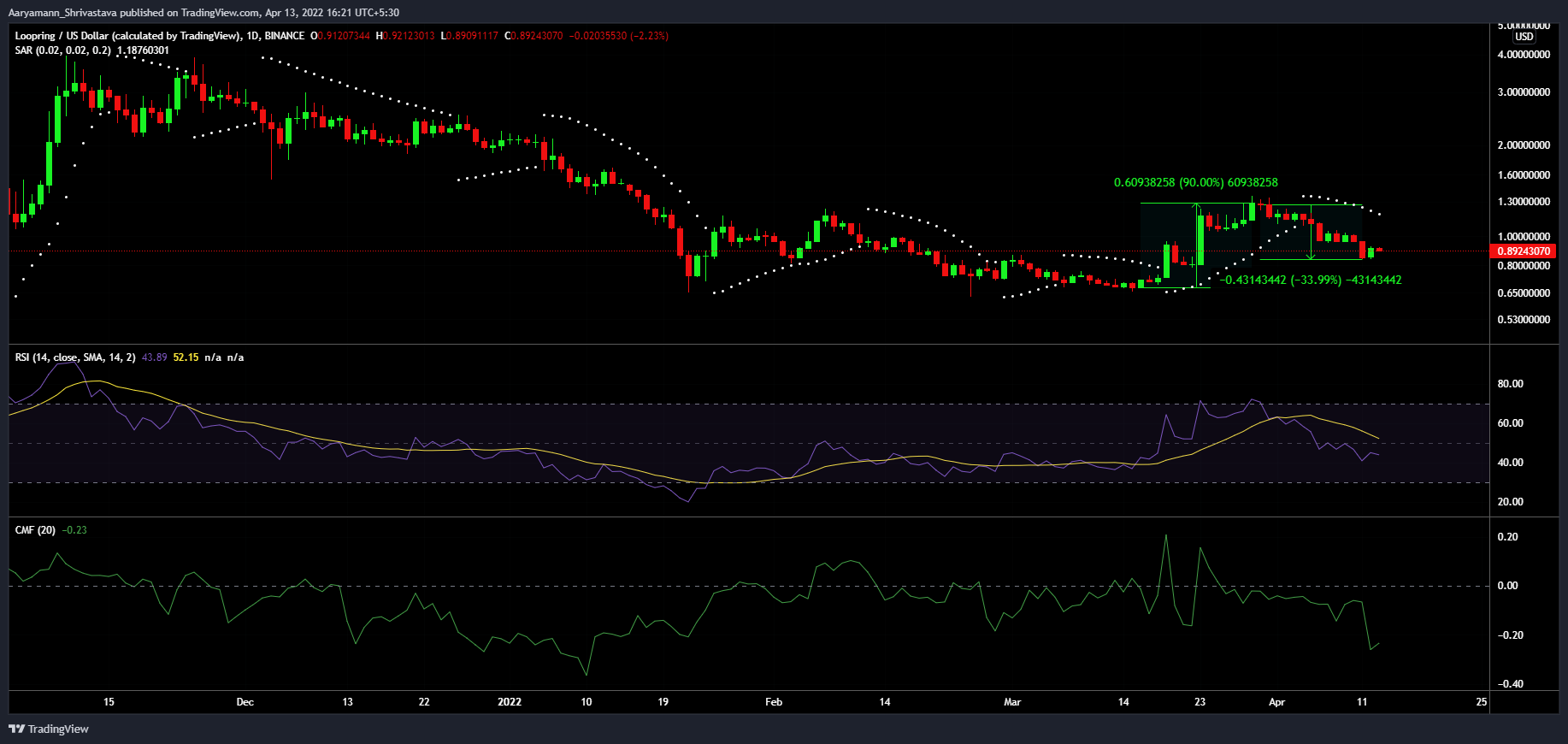Click the 90.00% price range measurement label
Viewport: 1568px width, 744px height.
(x=1195, y=182)
